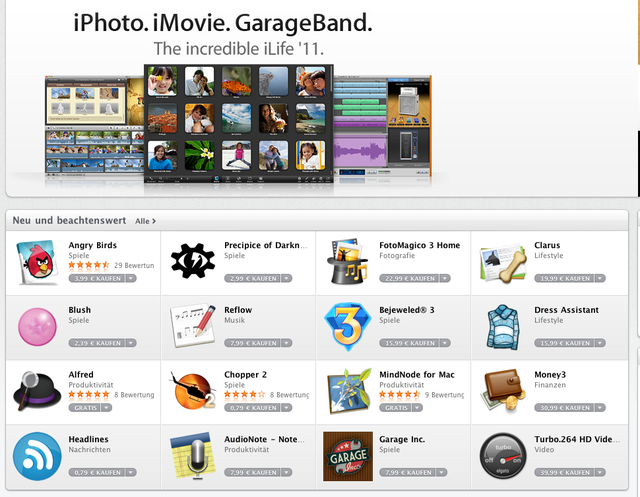This screenshot has width=640, height=497.
Task: Click the Money3 wallet icon
Action: tap(503, 390)
